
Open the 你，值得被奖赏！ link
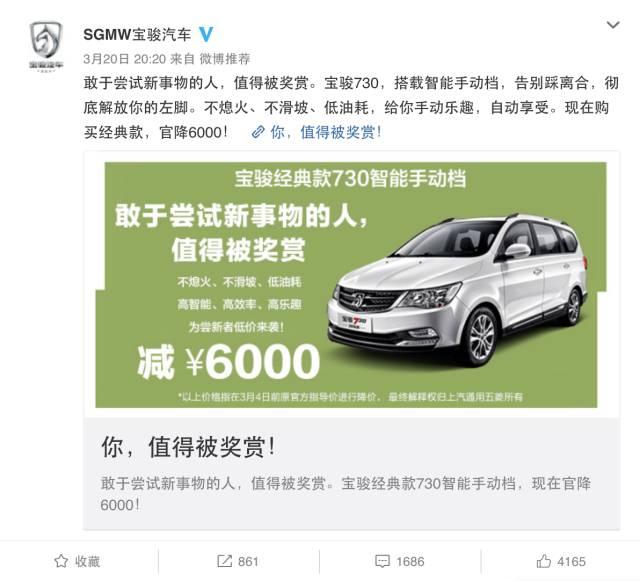tap(326, 132)
